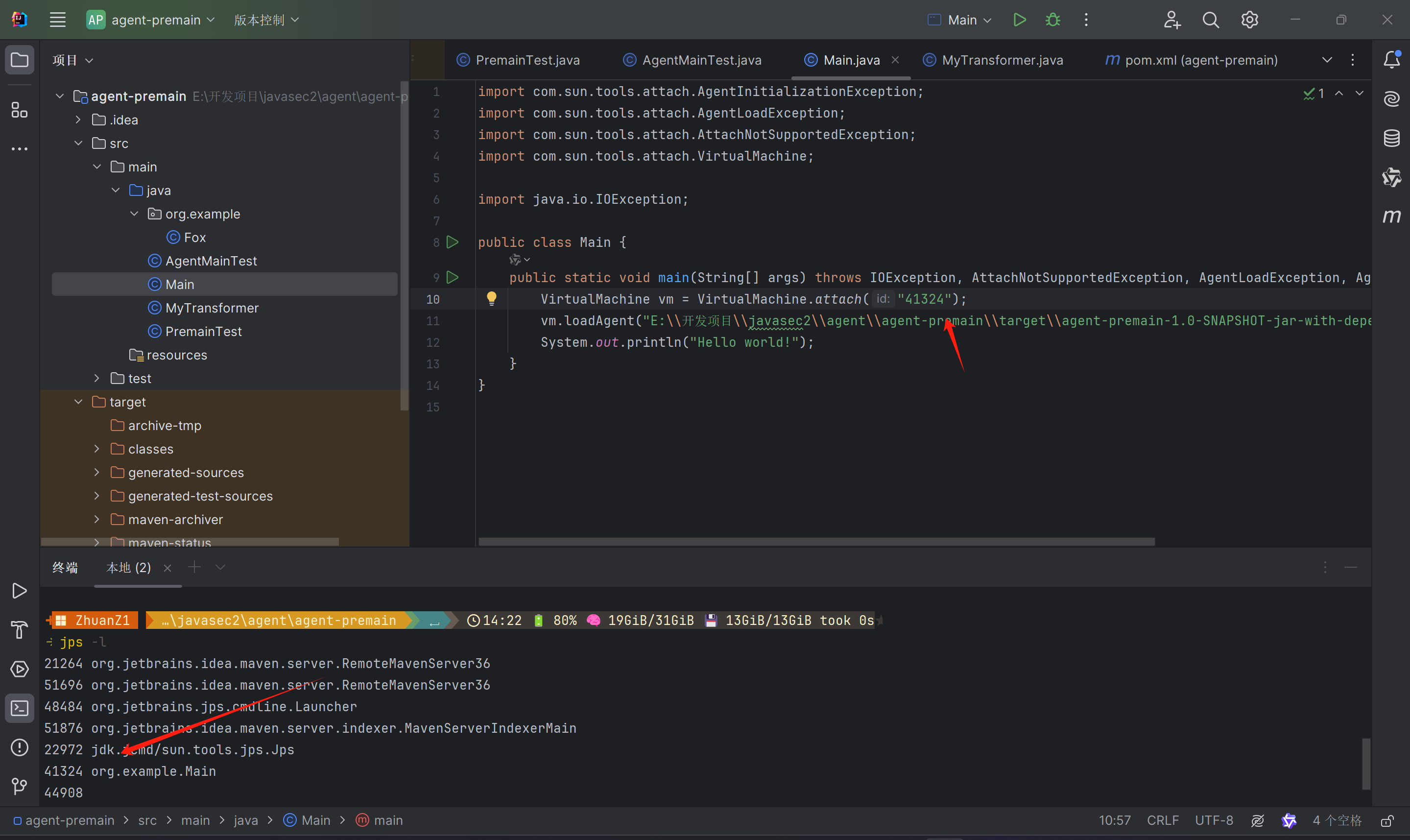
Task: Switch to the MyTransformer.java tab
Action: tap(1002, 60)
